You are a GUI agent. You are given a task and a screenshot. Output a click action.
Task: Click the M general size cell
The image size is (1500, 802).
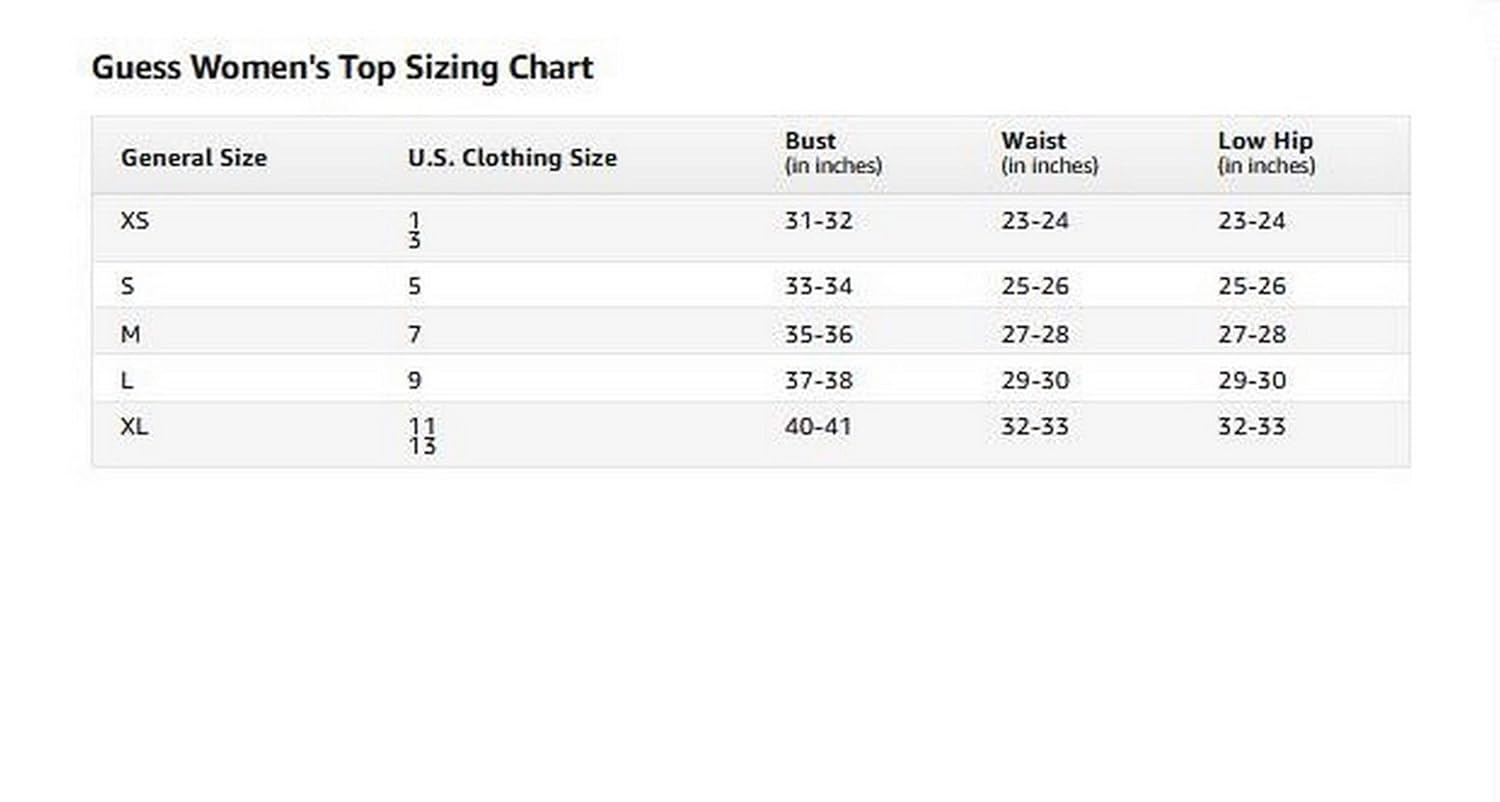point(130,334)
